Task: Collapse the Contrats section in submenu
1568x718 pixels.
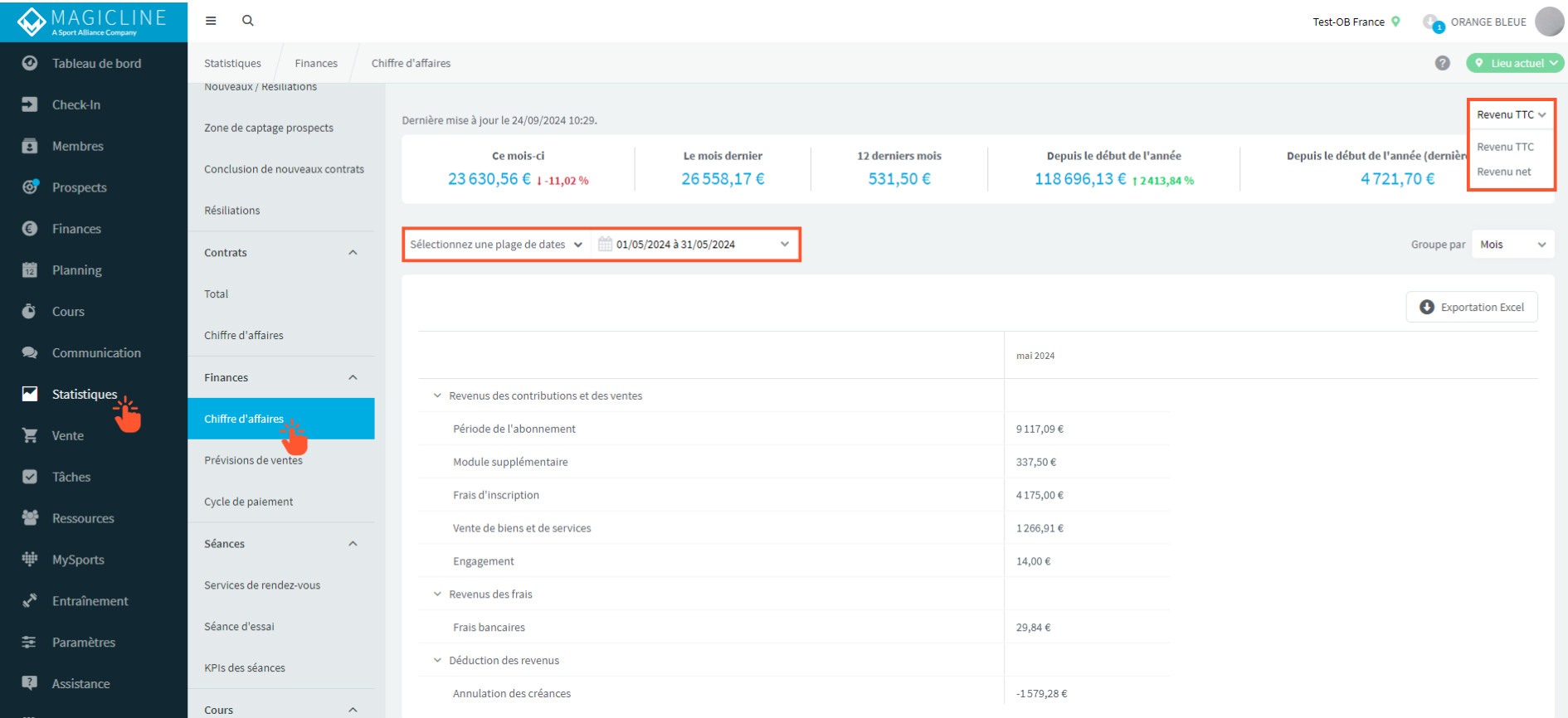Action: tap(353, 253)
